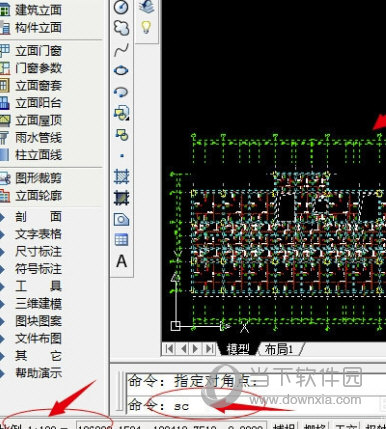Open the 比例 1:100 scale dropdown
Viewport: 386px width, 429px height.
(x=34, y=427)
